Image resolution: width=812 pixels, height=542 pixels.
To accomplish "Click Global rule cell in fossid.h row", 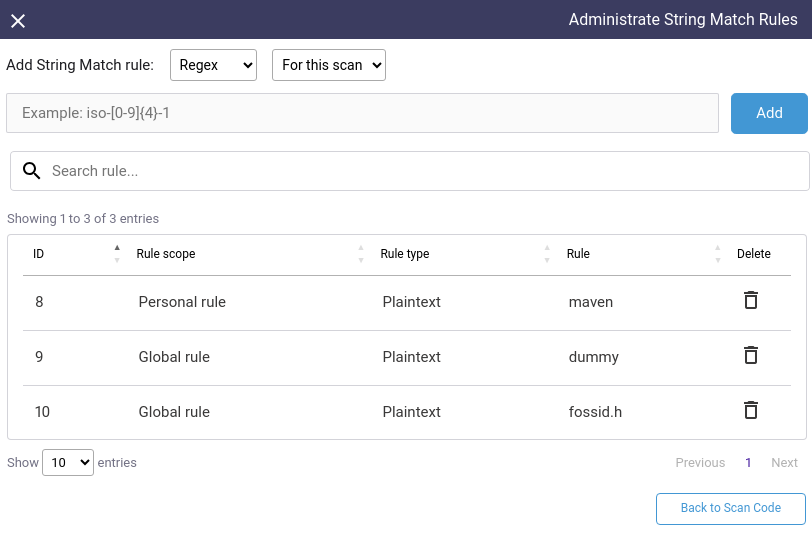I will [174, 412].
